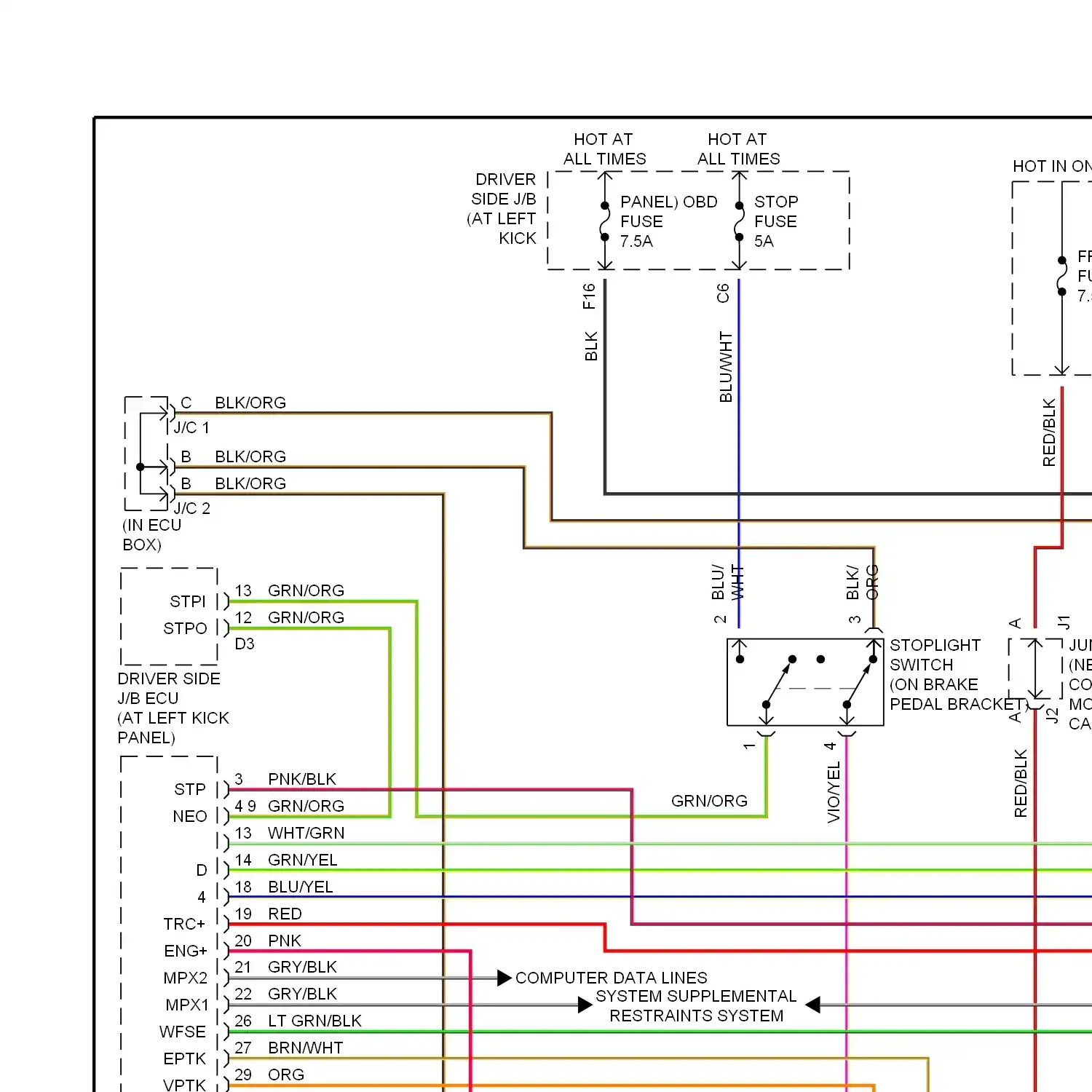Click the VPTK terminal label
Image resolution: width=1092 pixels, height=1092 pixels.
point(185,1085)
